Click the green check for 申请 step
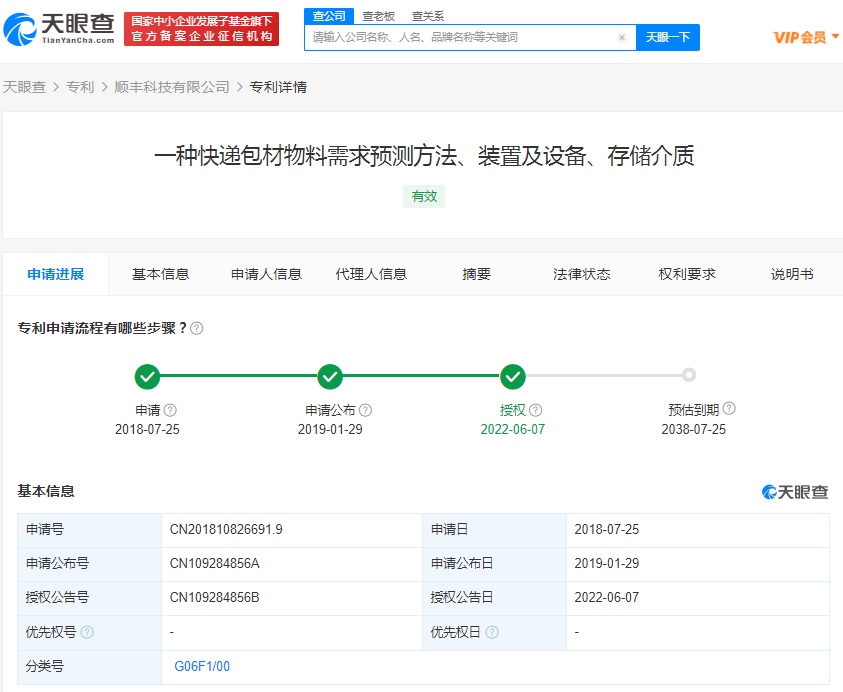843x692 pixels. [147, 376]
